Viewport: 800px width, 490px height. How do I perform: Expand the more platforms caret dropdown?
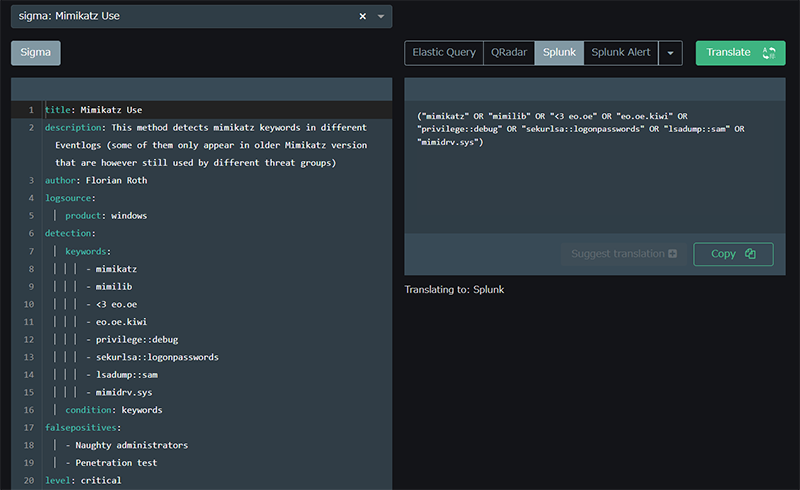pos(672,53)
